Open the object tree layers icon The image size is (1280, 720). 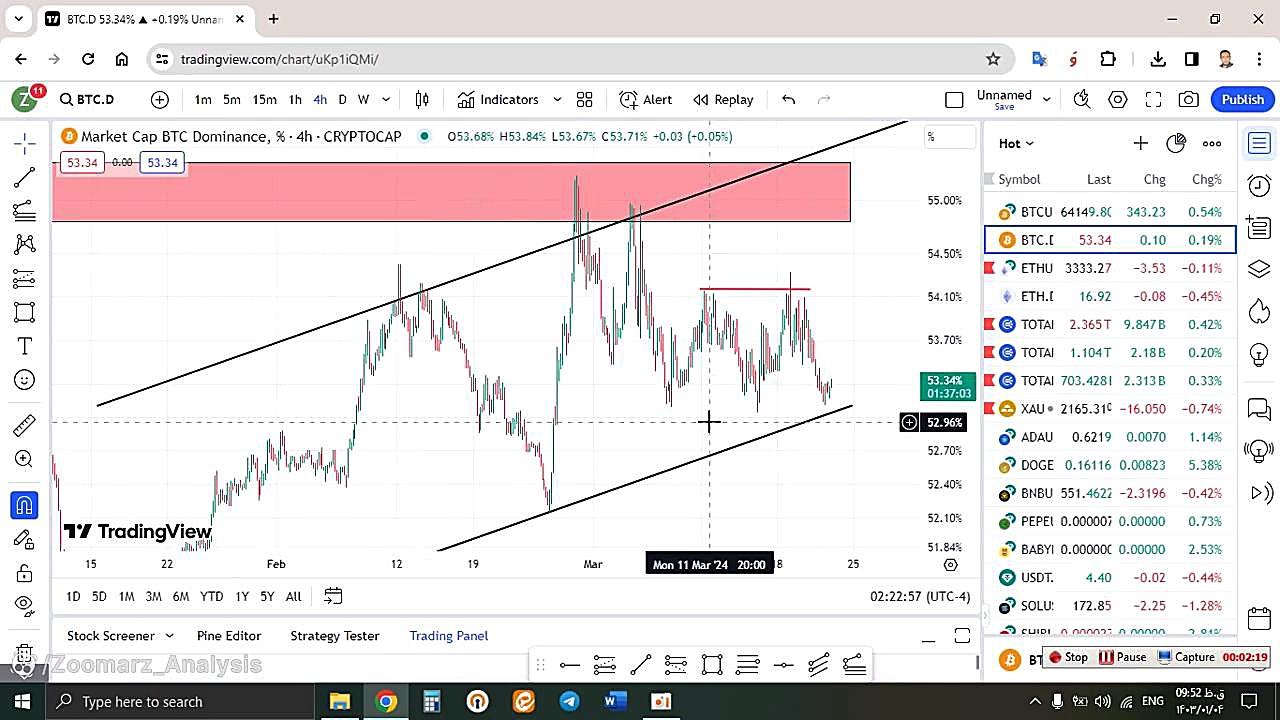pyautogui.click(x=1259, y=269)
